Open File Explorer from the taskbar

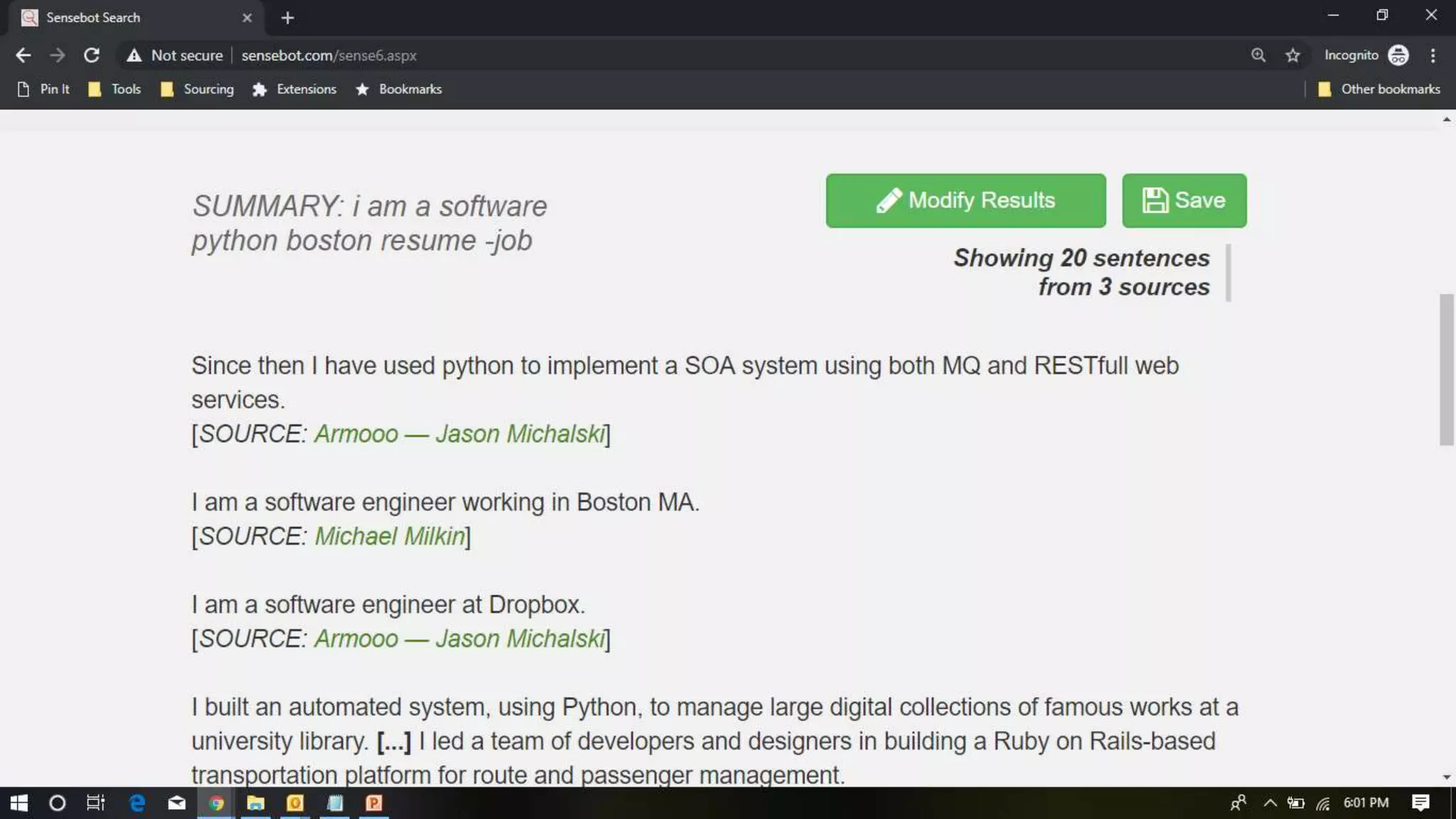[x=255, y=803]
